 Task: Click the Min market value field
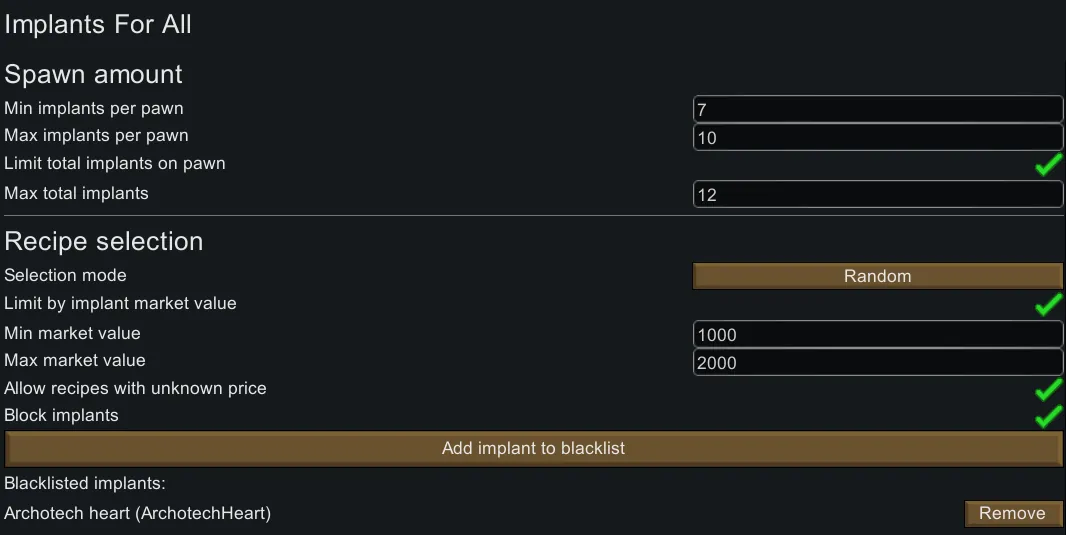coord(877,335)
